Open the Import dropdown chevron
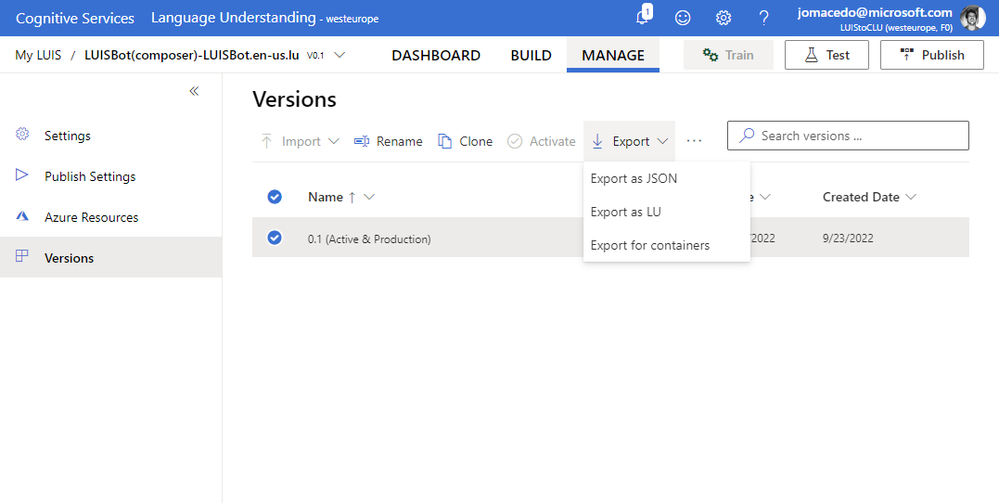 [334, 142]
